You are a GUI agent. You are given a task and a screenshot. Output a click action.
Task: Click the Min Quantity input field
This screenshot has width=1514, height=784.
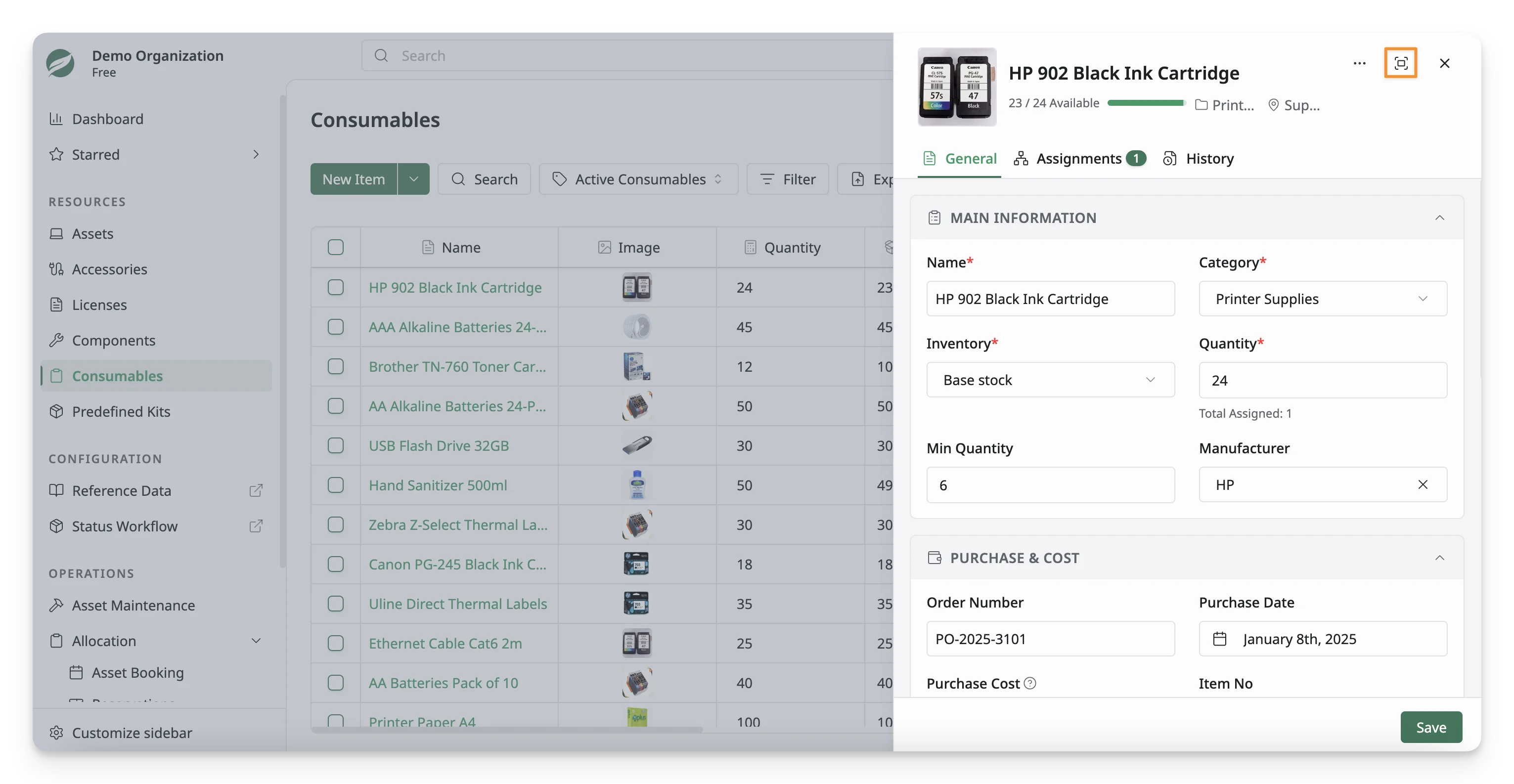1050,485
